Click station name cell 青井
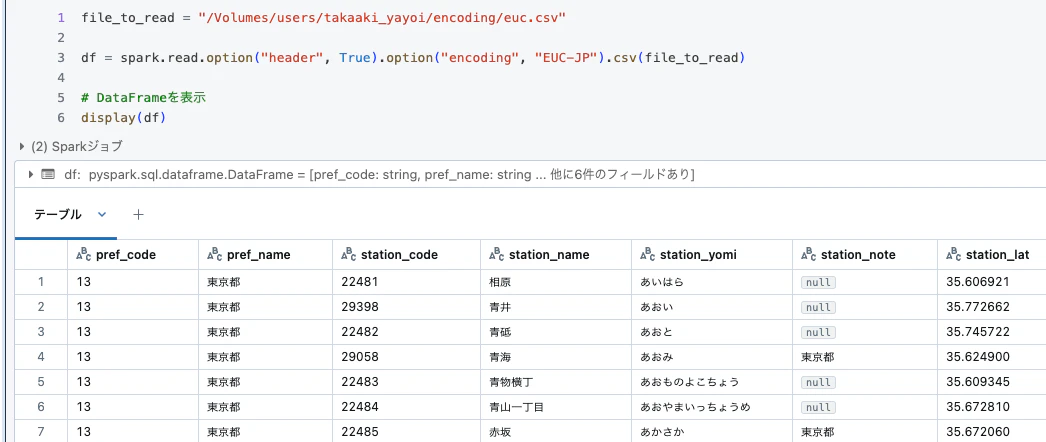The height and width of the screenshot is (442, 1046). [556, 307]
